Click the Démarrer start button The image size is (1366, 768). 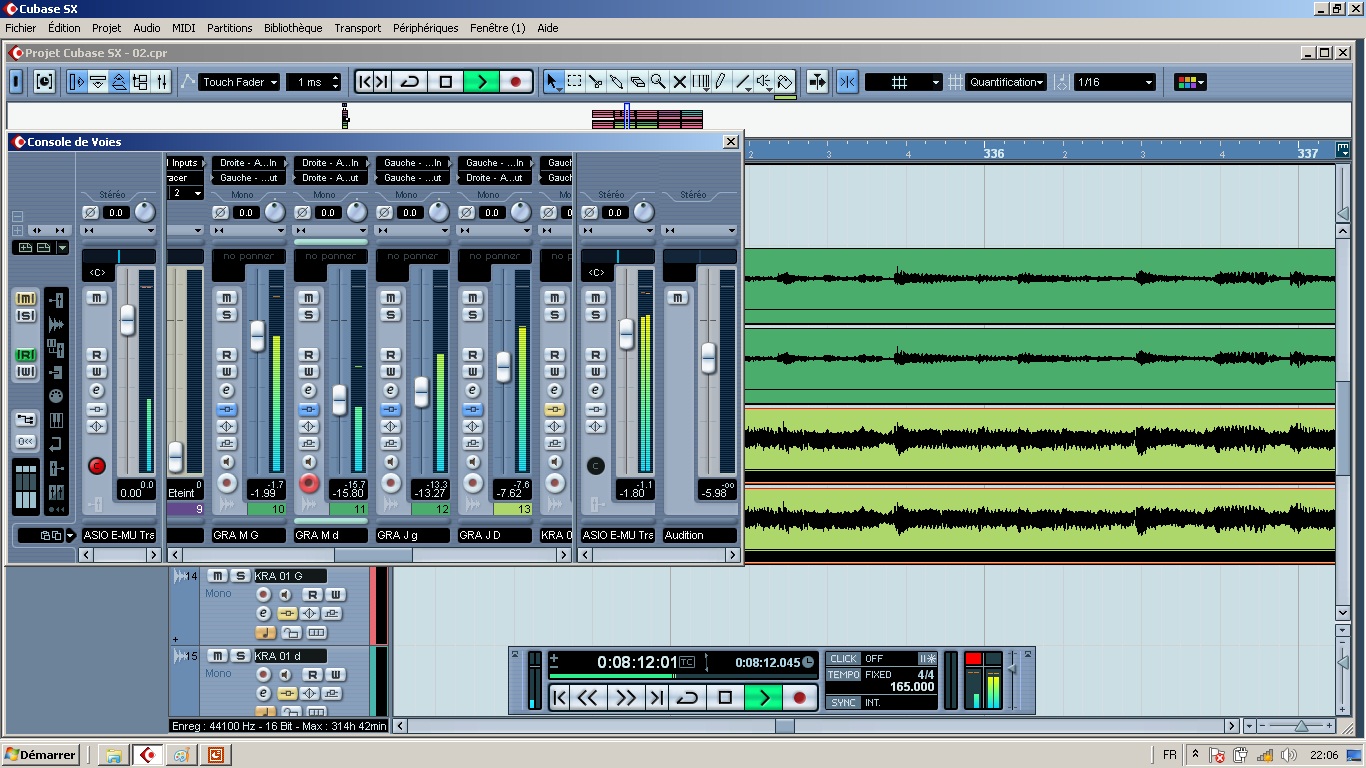pos(41,755)
